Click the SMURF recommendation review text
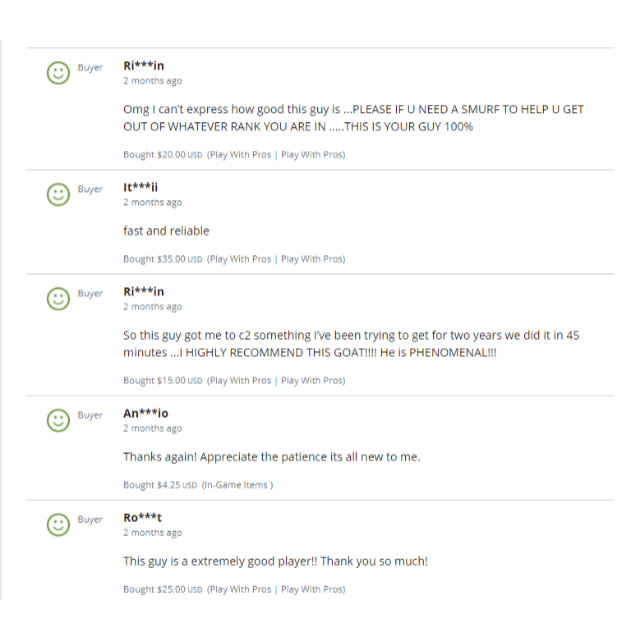This screenshot has width=640, height=640. (x=353, y=118)
